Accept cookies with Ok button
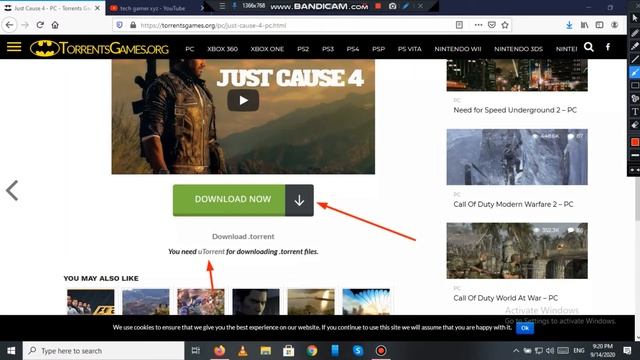 pos(525,328)
